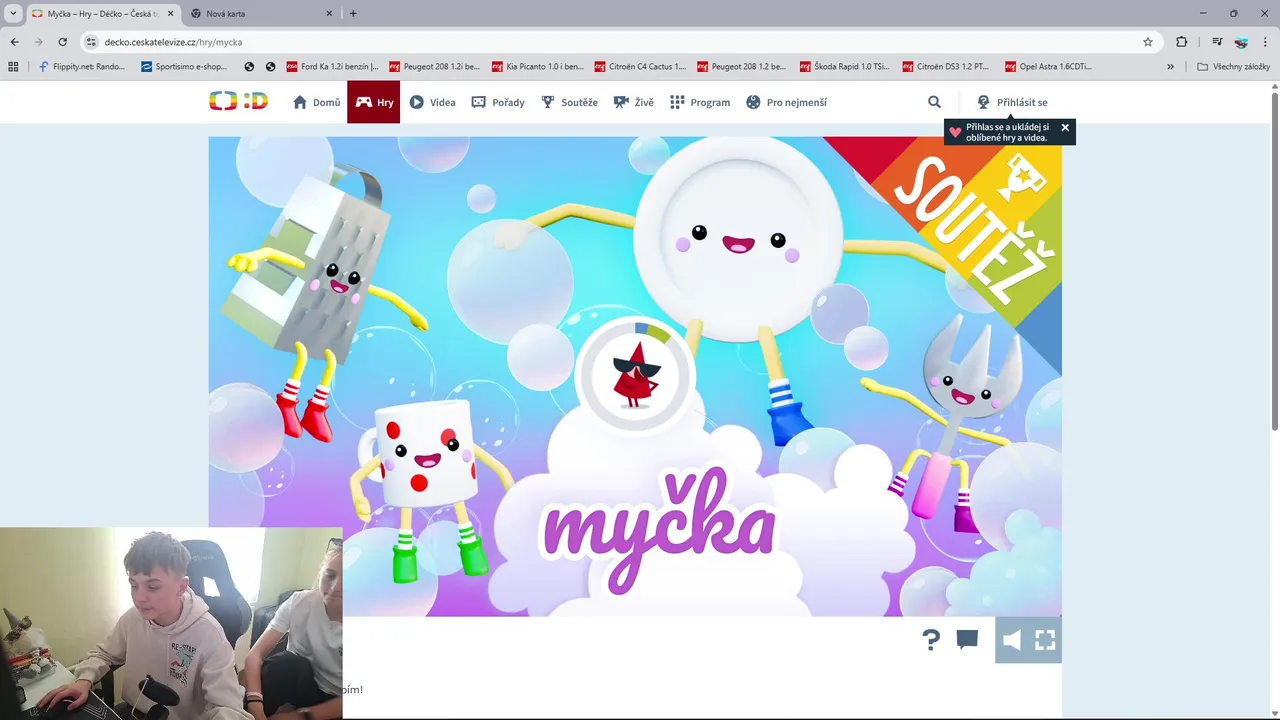This screenshot has width=1280, height=720.
Task: Open the media control icon in toolbar
Action: point(1217,42)
